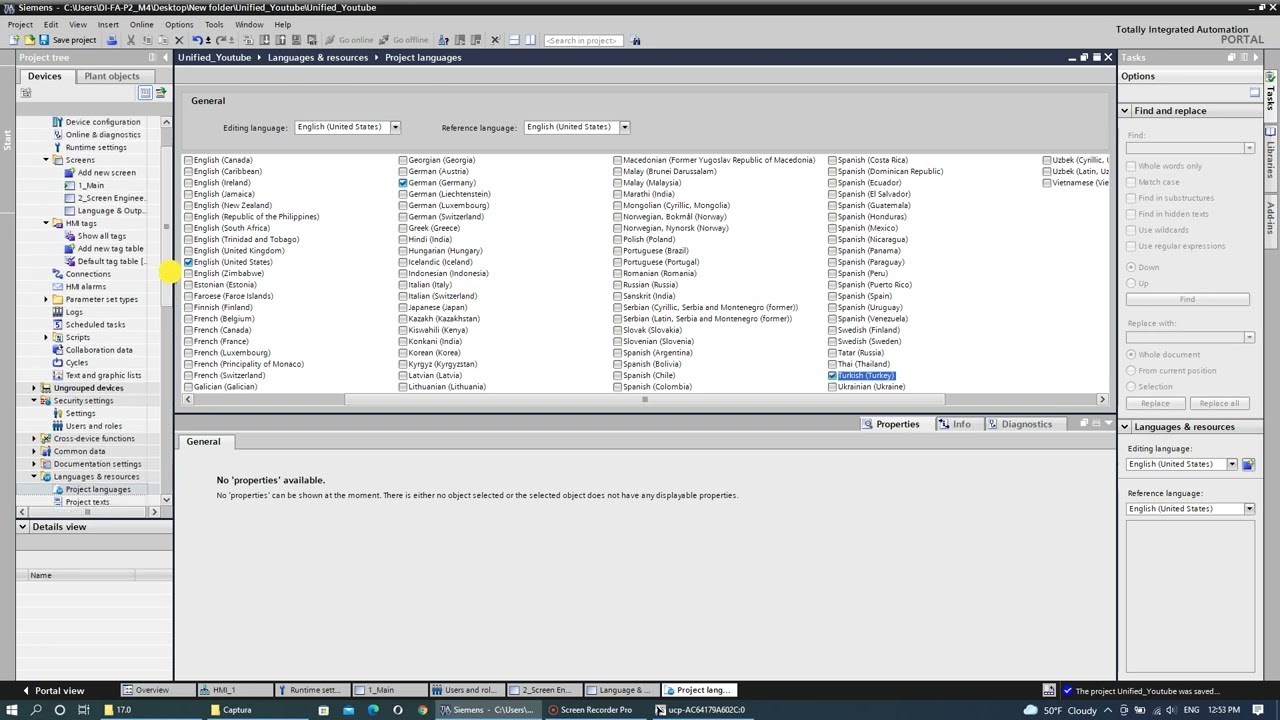Open Runtime settings in project tree

pyautogui.click(x=96, y=147)
